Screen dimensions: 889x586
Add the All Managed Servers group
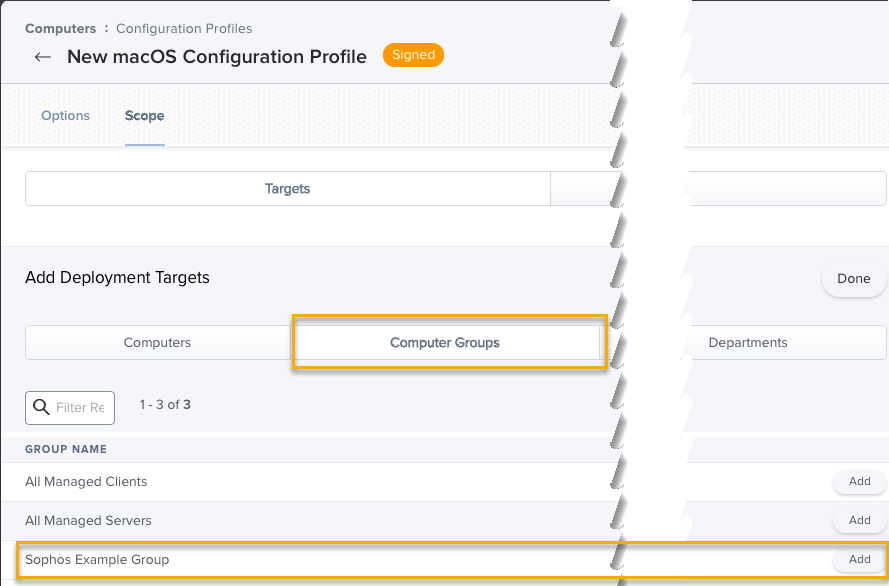[x=859, y=521]
